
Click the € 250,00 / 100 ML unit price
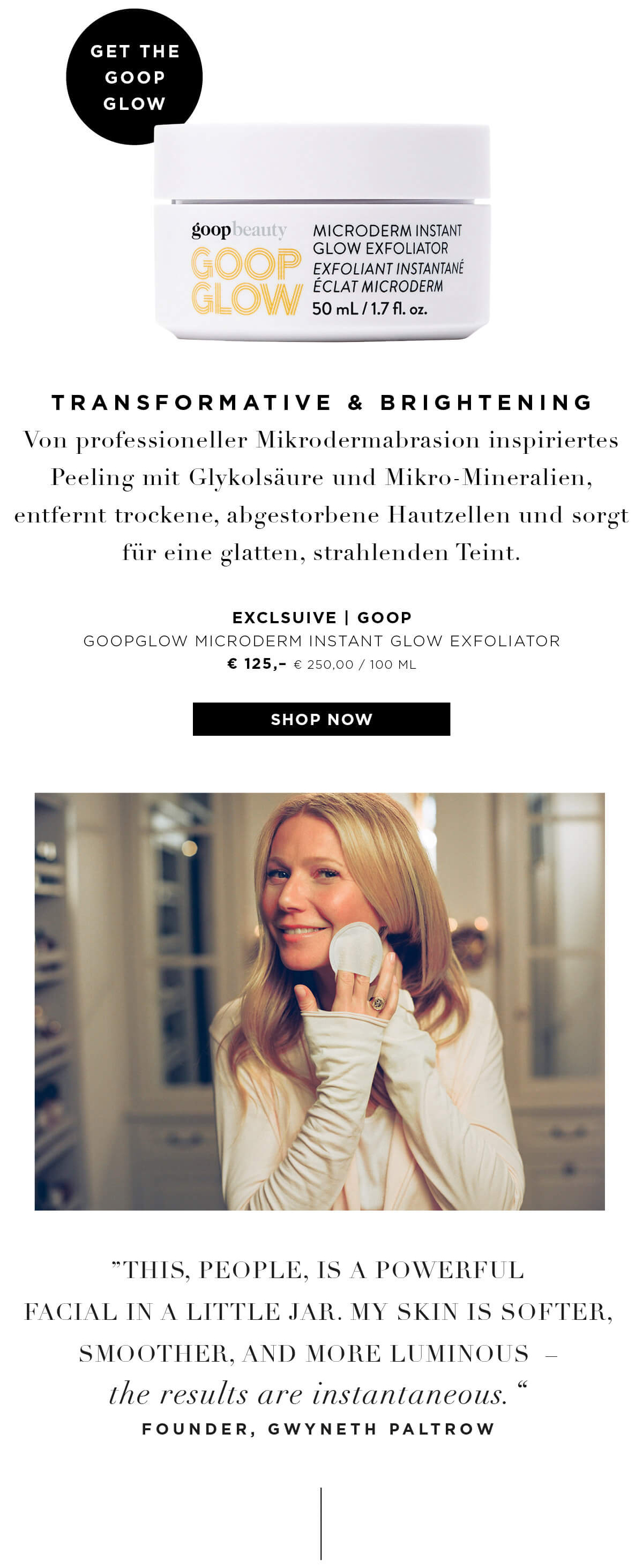pyautogui.click(x=355, y=664)
